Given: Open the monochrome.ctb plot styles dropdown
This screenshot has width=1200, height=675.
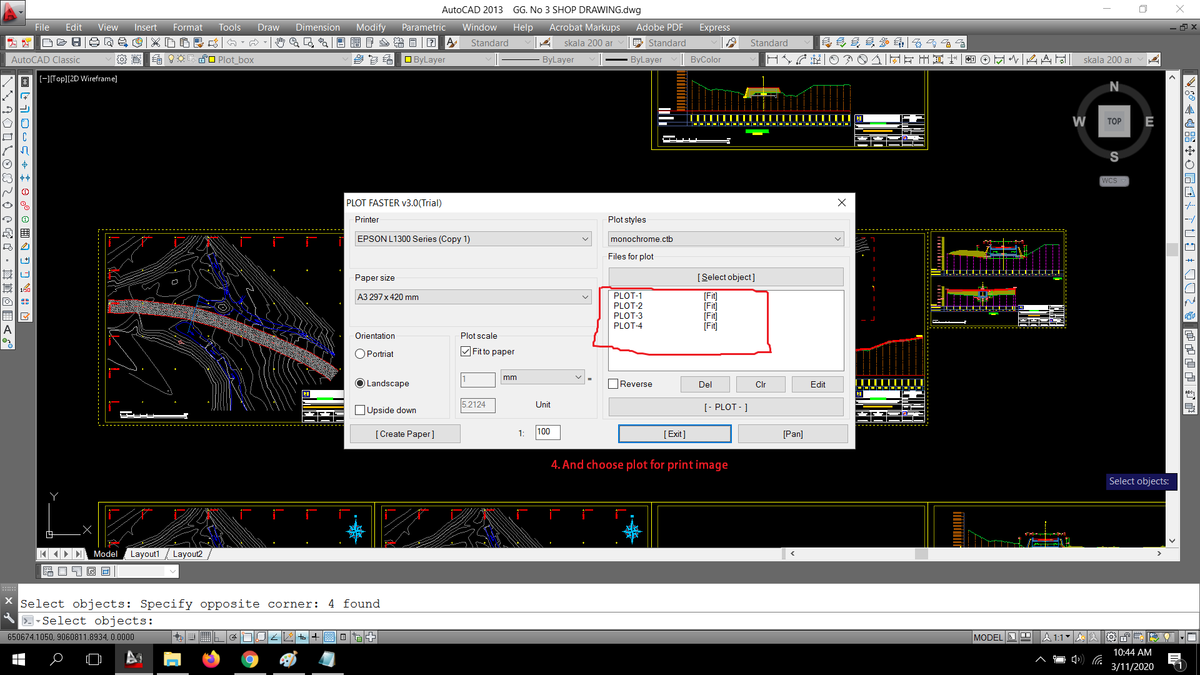Looking at the screenshot, I should (x=837, y=239).
